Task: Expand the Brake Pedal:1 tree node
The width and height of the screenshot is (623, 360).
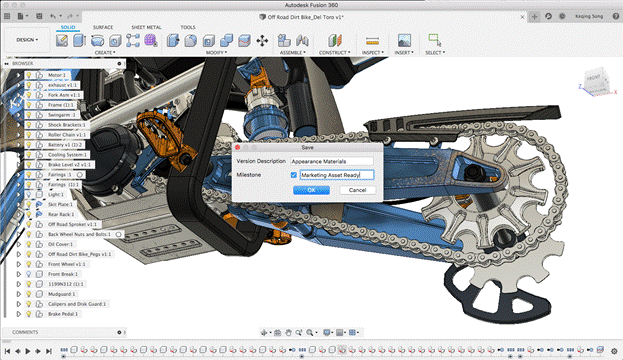Action: click(x=19, y=314)
